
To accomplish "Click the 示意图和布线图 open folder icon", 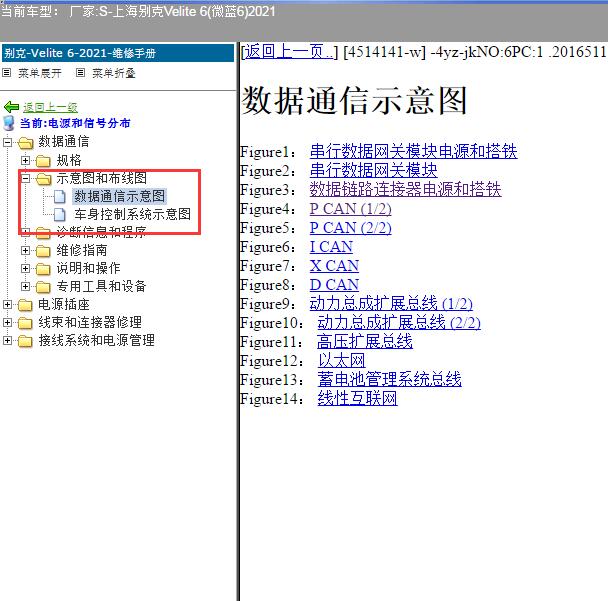I will 43,179.
